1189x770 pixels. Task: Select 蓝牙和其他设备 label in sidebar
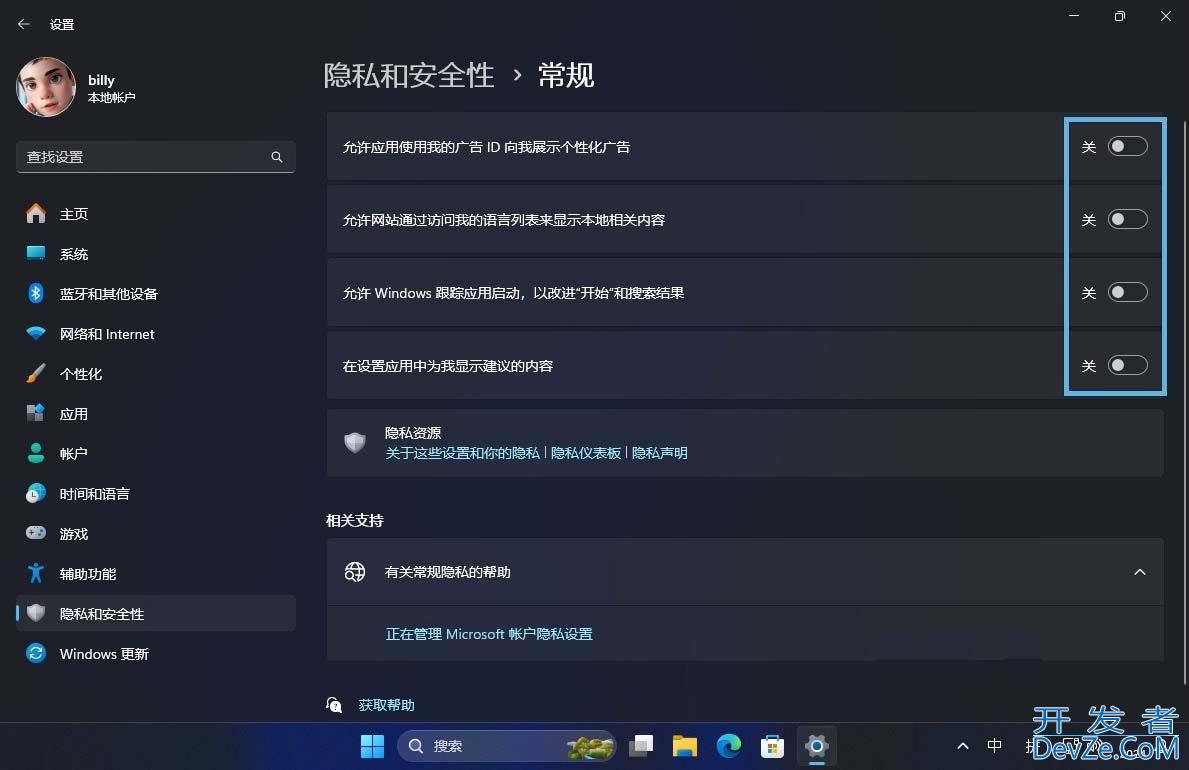(108, 294)
